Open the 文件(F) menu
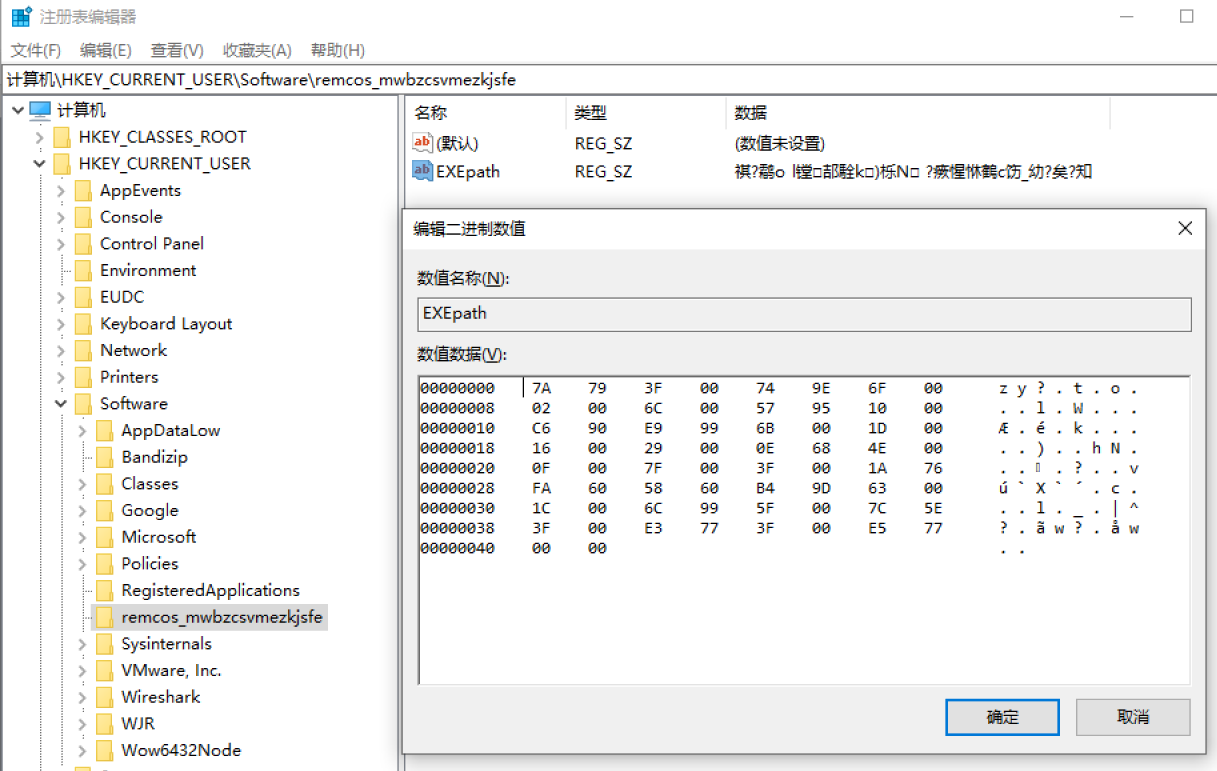This screenshot has height=771, width=1217. tap(36, 50)
